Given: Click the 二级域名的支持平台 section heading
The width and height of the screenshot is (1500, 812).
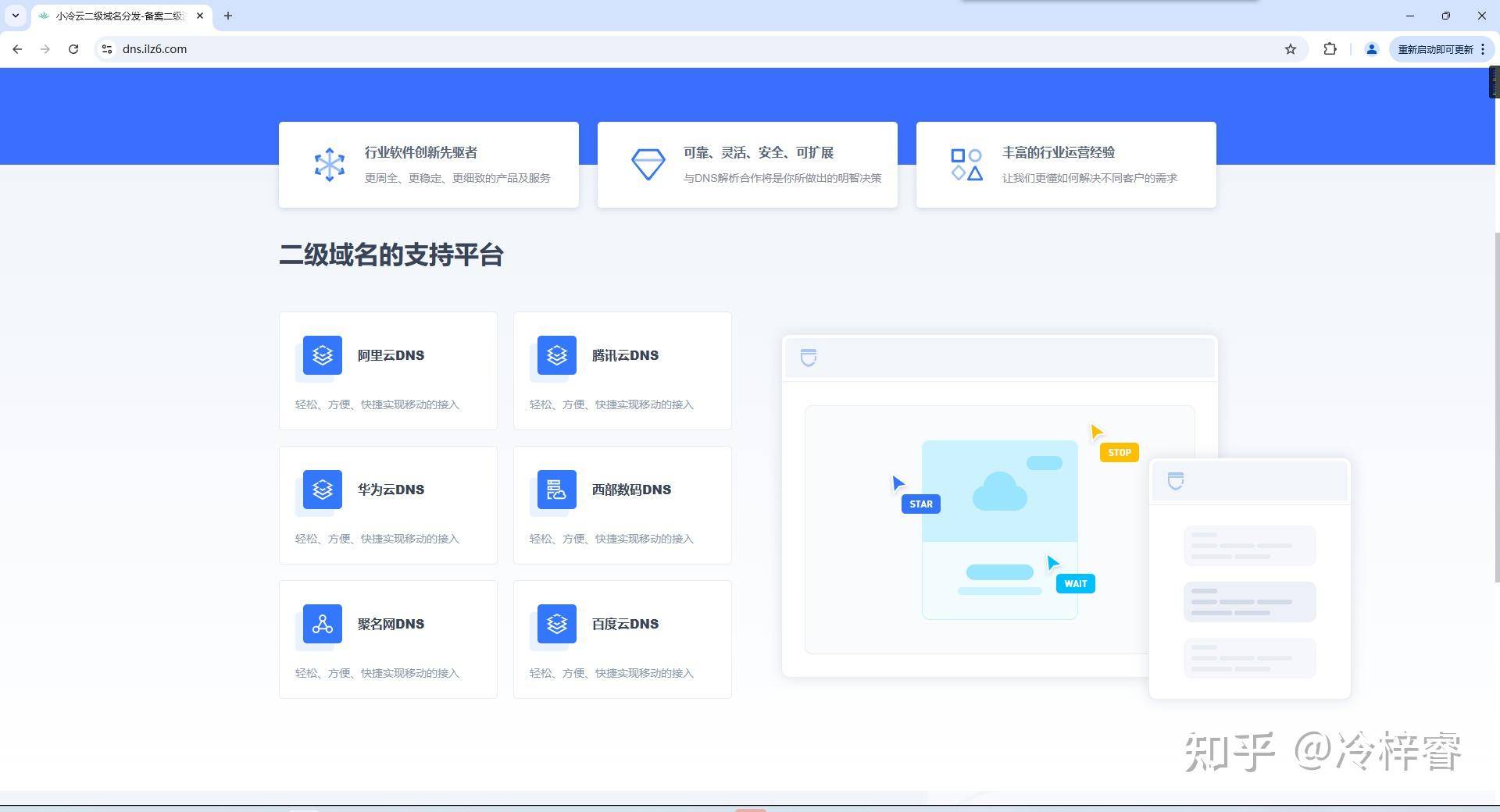Looking at the screenshot, I should click(x=391, y=255).
